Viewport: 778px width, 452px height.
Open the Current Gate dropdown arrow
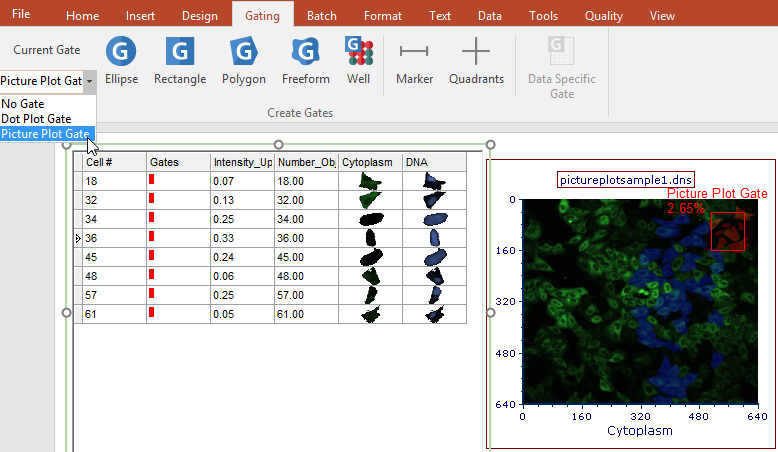(x=90, y=81)
